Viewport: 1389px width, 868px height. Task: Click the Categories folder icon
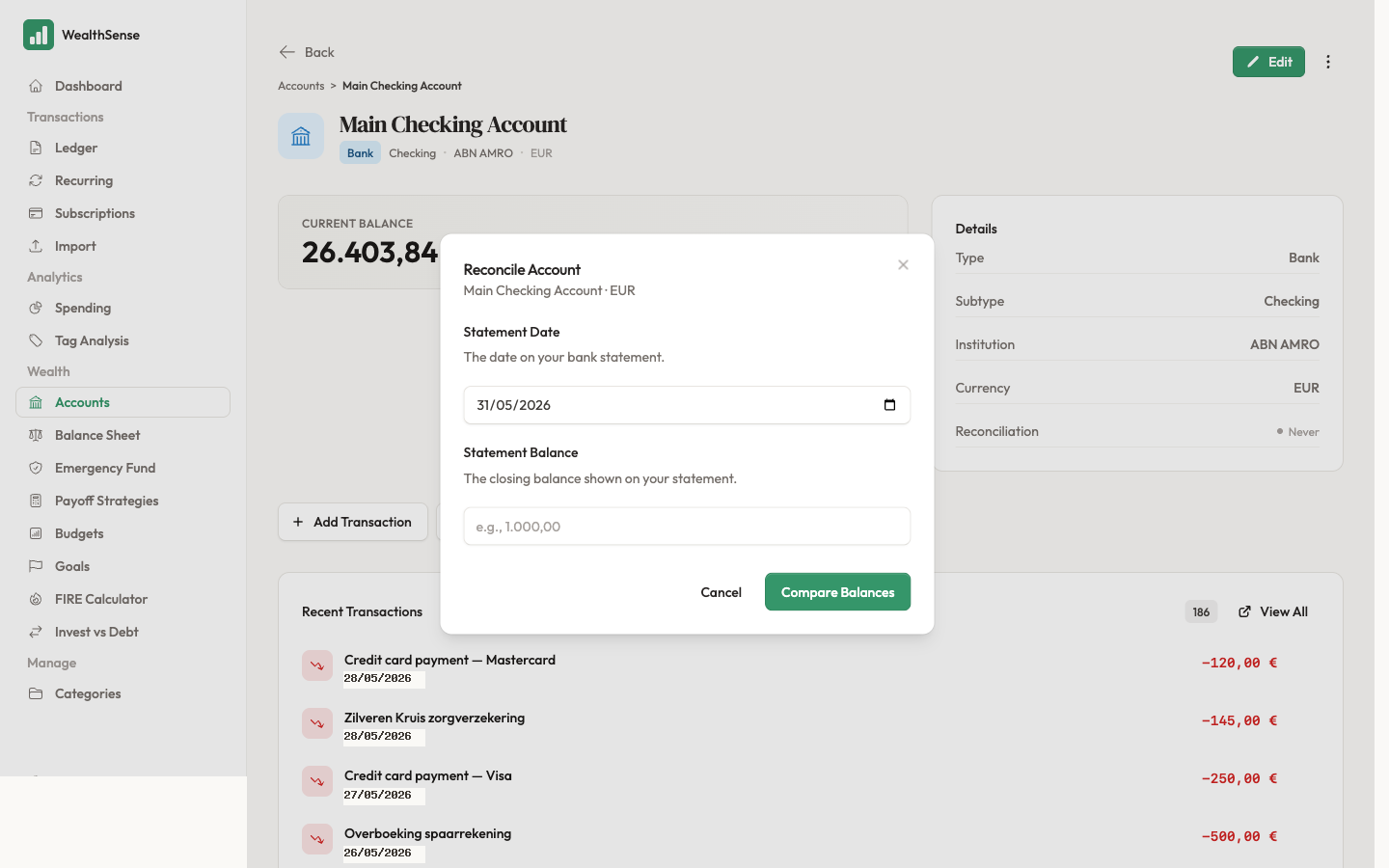36,693
